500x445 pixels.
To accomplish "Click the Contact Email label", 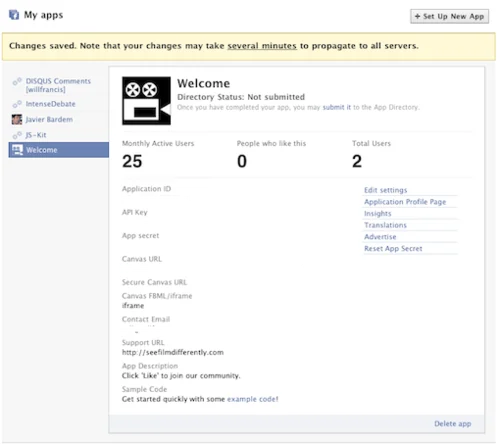I will click(x=146, y=319).
